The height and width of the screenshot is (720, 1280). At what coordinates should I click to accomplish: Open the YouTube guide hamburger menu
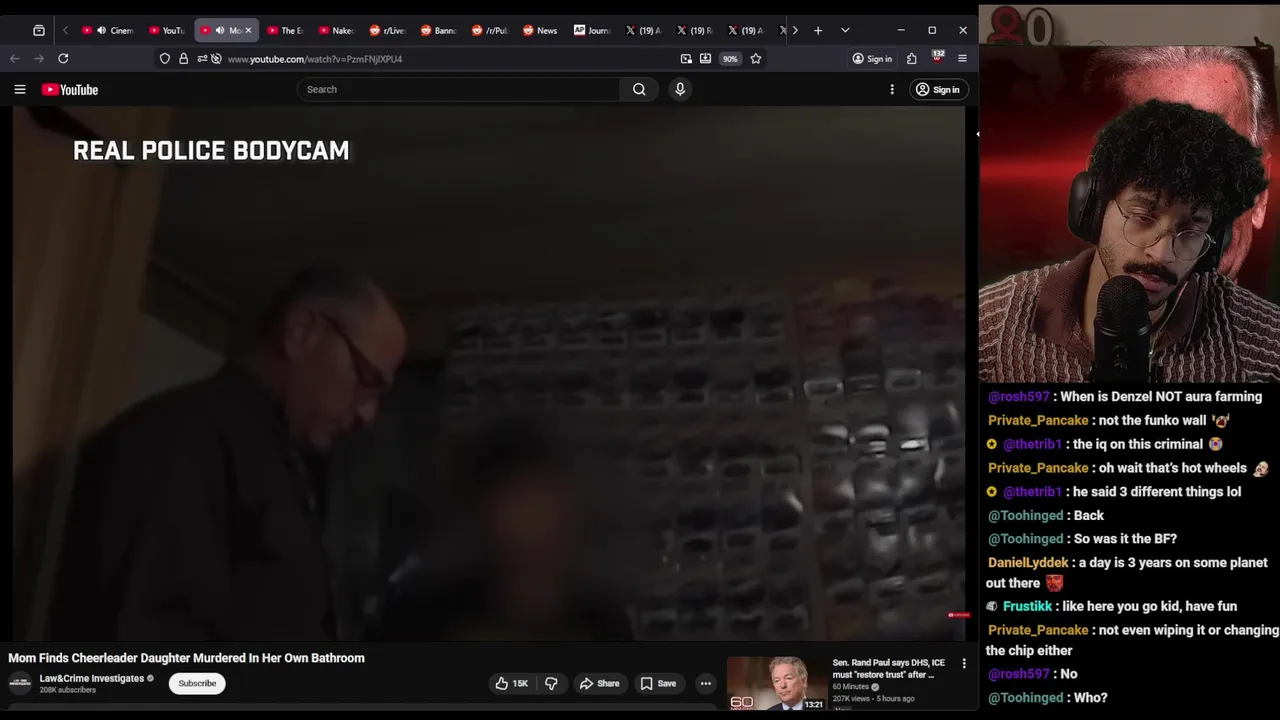coord(20,90)
